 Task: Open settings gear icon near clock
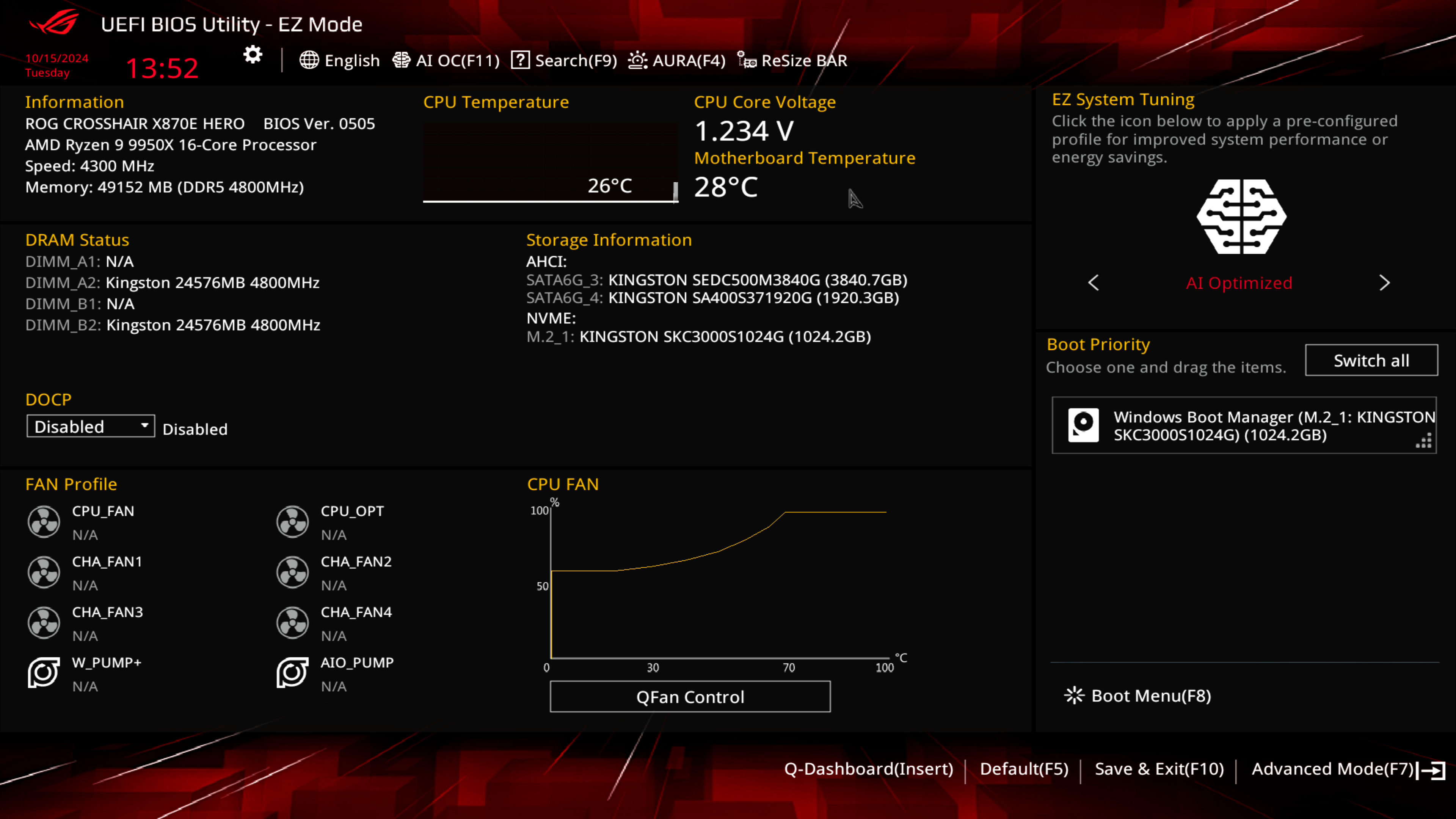coord(253,55)
